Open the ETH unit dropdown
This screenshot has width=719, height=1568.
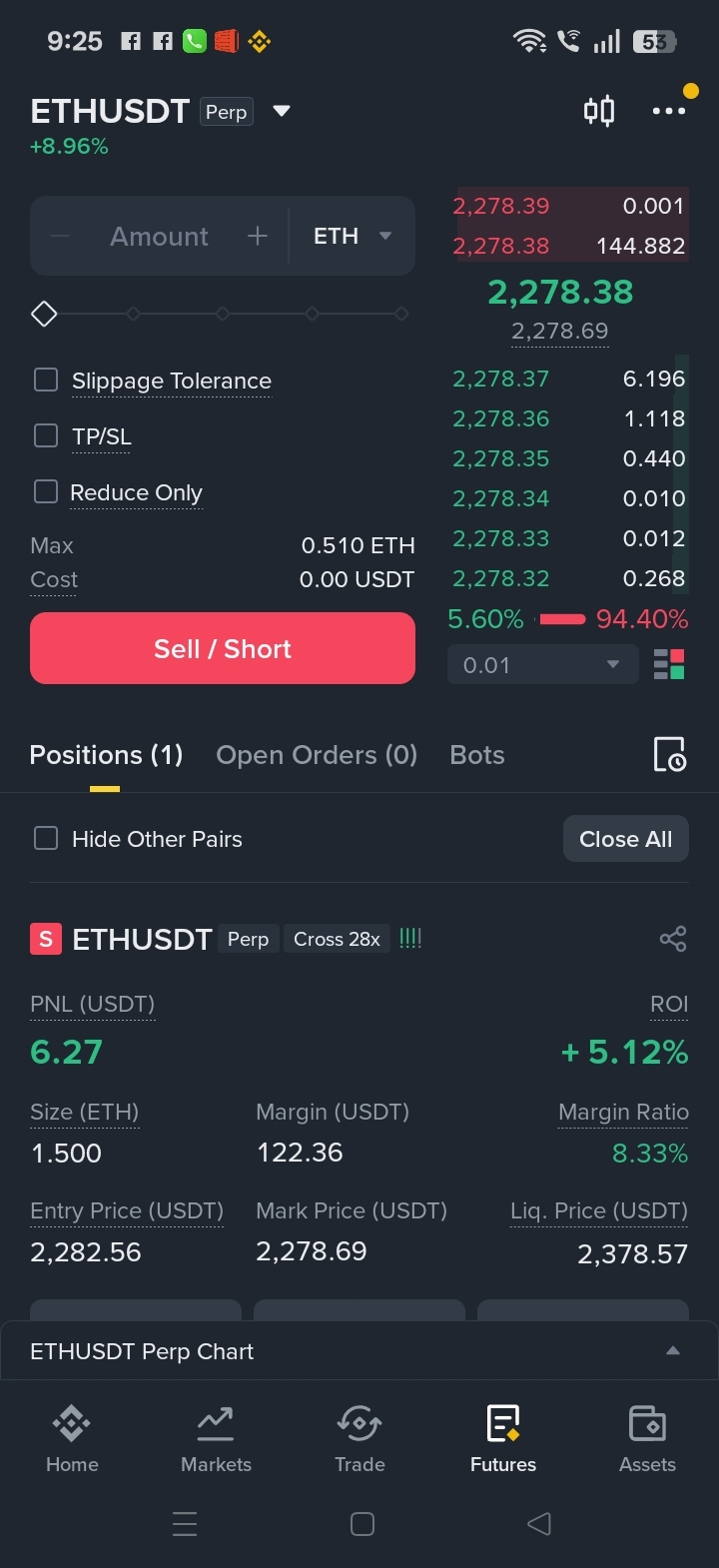[x=352, y=236]
